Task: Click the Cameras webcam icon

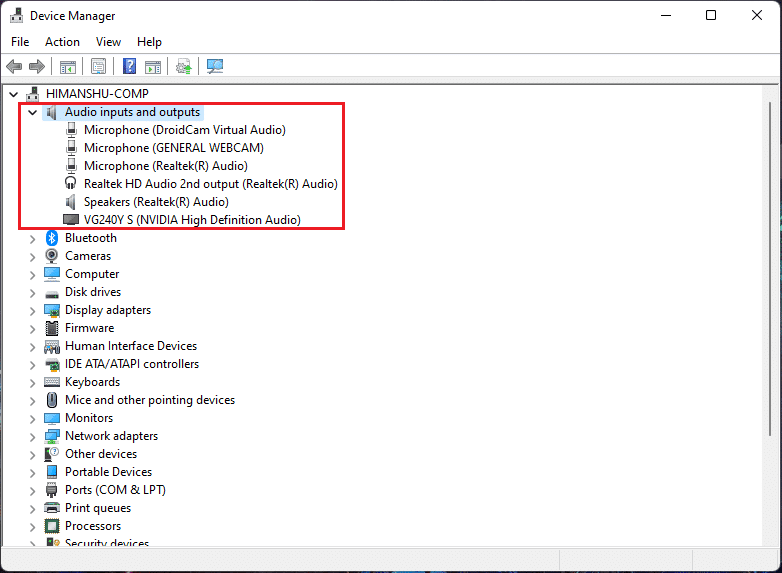Action: [x=51, y=256]
